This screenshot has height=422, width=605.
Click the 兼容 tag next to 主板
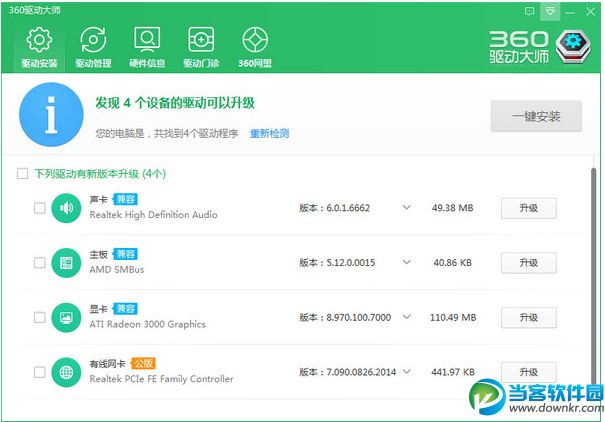pyautogui.click(x=125, y=254)
